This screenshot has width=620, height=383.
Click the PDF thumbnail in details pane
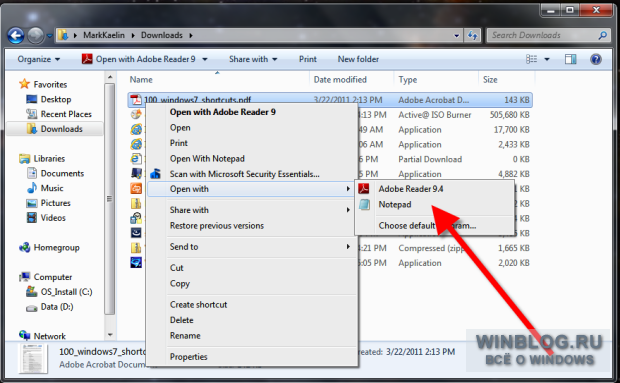33,358
